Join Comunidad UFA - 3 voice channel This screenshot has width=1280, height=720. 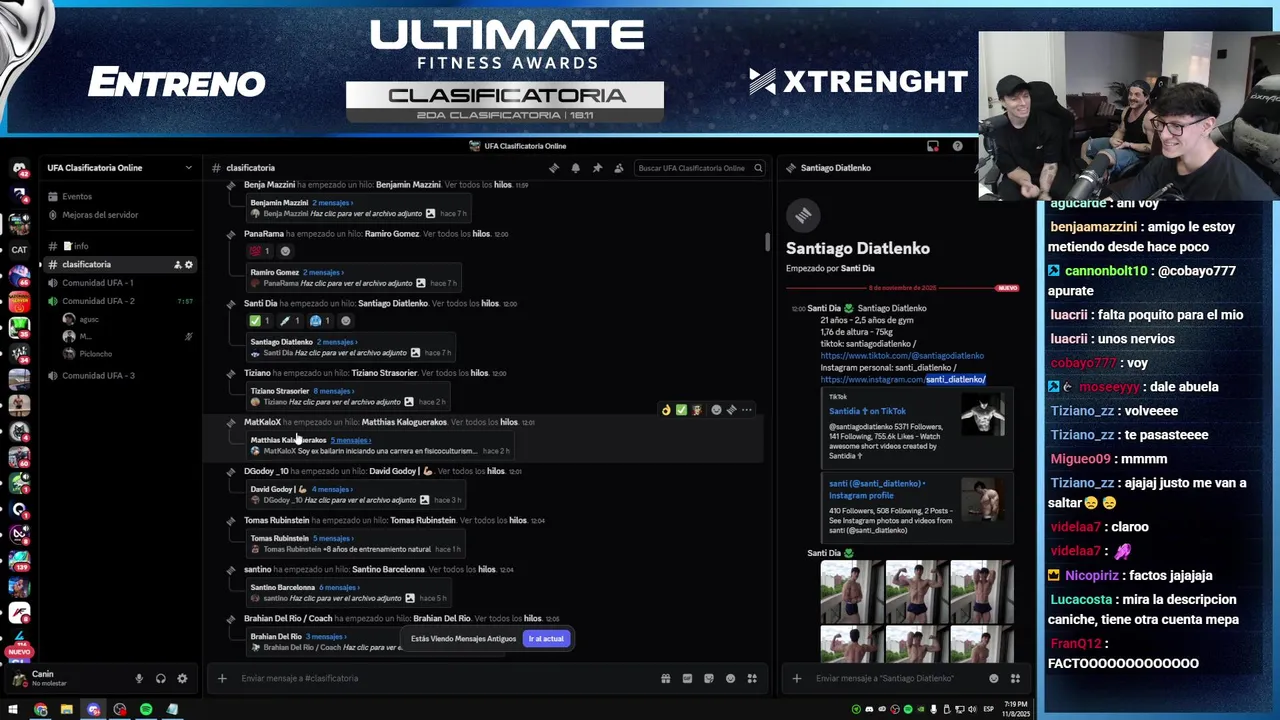coord(118,376)
